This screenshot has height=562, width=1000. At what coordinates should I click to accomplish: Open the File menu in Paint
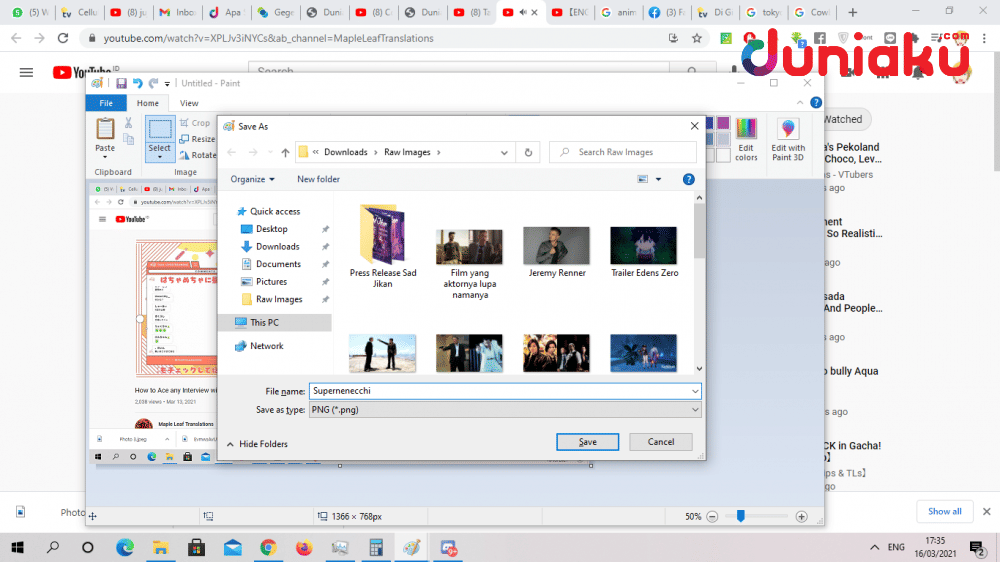click(105, 103)
